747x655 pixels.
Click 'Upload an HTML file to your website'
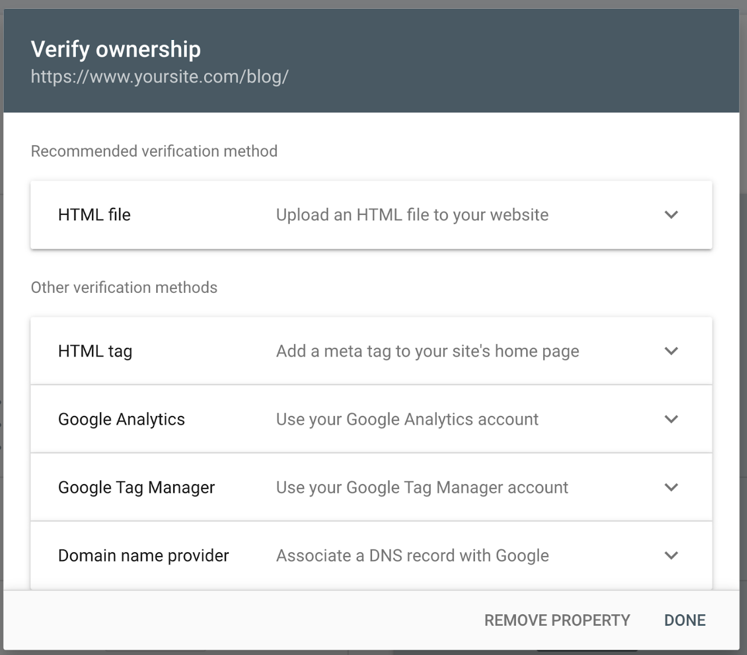412,215
